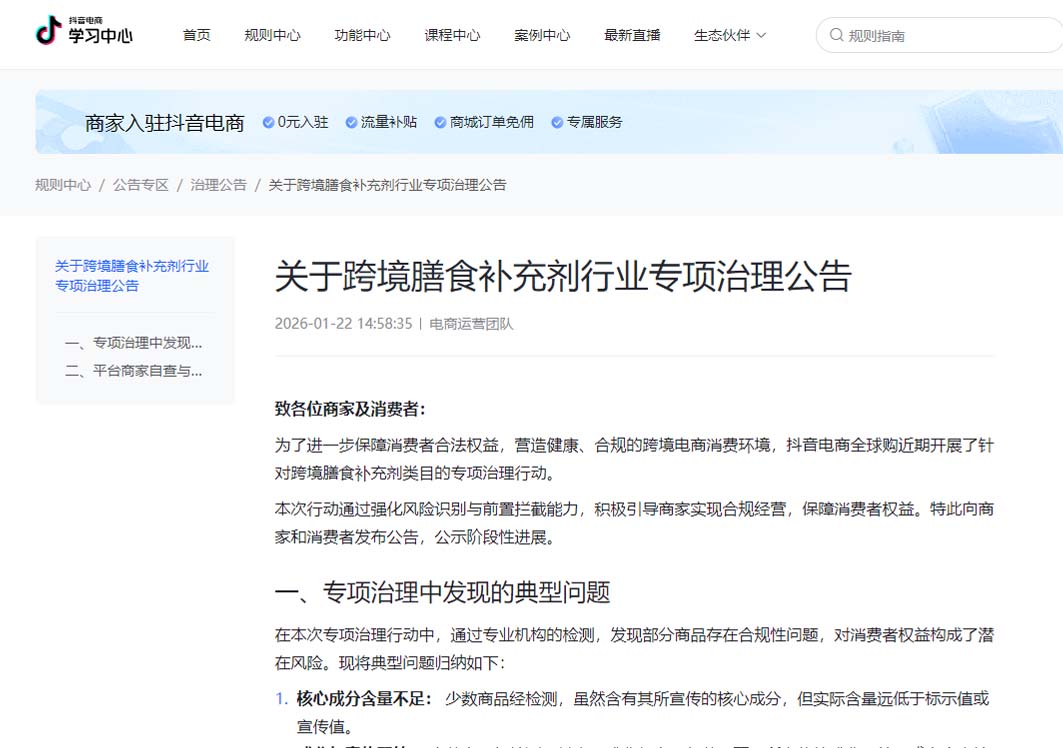The width and height of the screenshot is (1063, 748).
Task: Open sidebar entry 平台商家自查与...
Action: point(132,371)
